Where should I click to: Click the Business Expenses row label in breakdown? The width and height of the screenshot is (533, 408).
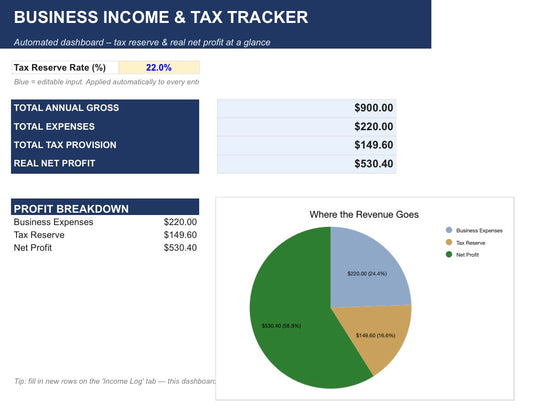[x=53, y=222]
